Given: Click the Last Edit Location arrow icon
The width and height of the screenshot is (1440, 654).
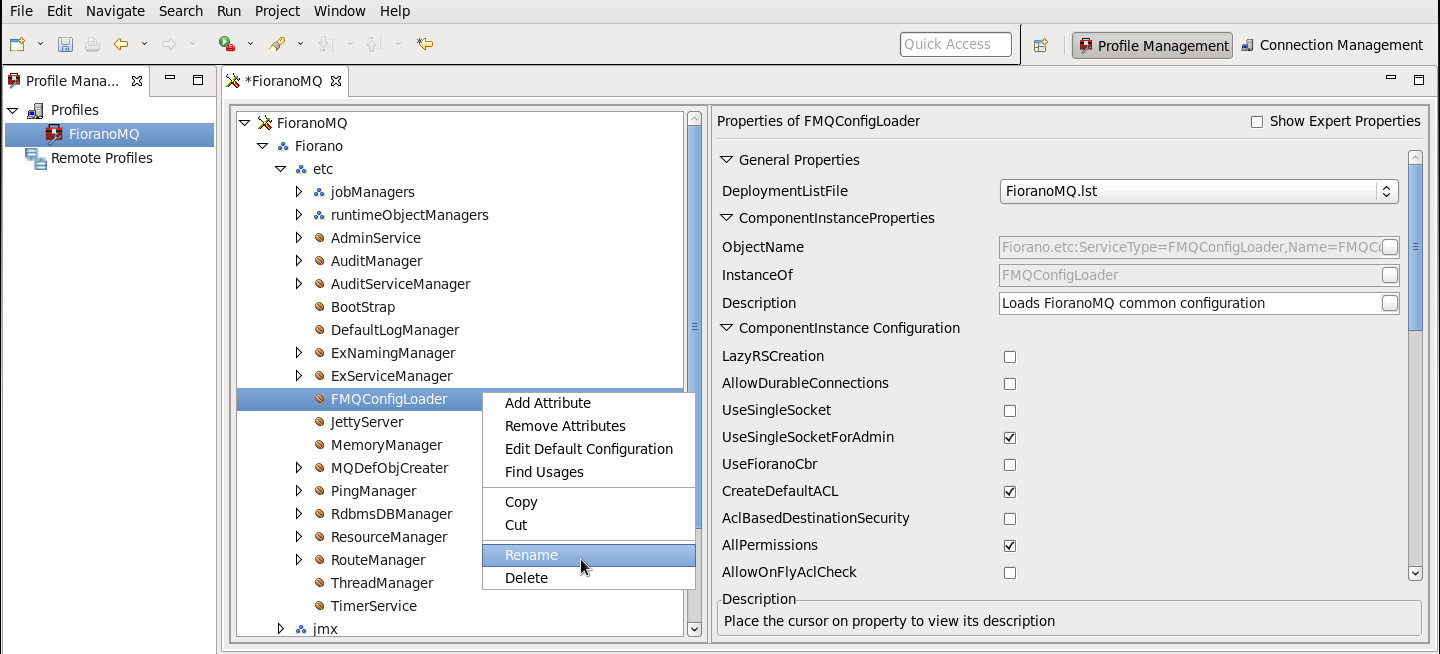Looking at the screenshot, I should point(425,44).
